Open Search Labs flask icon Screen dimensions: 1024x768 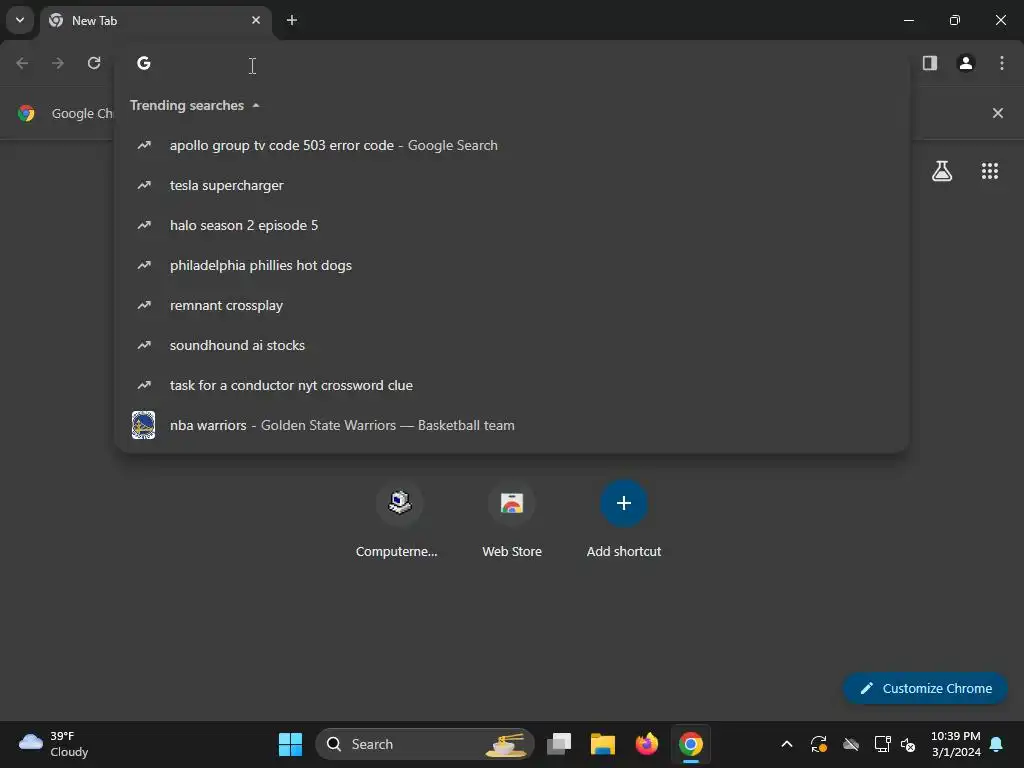pyautogui.click(x=942, y=171)
